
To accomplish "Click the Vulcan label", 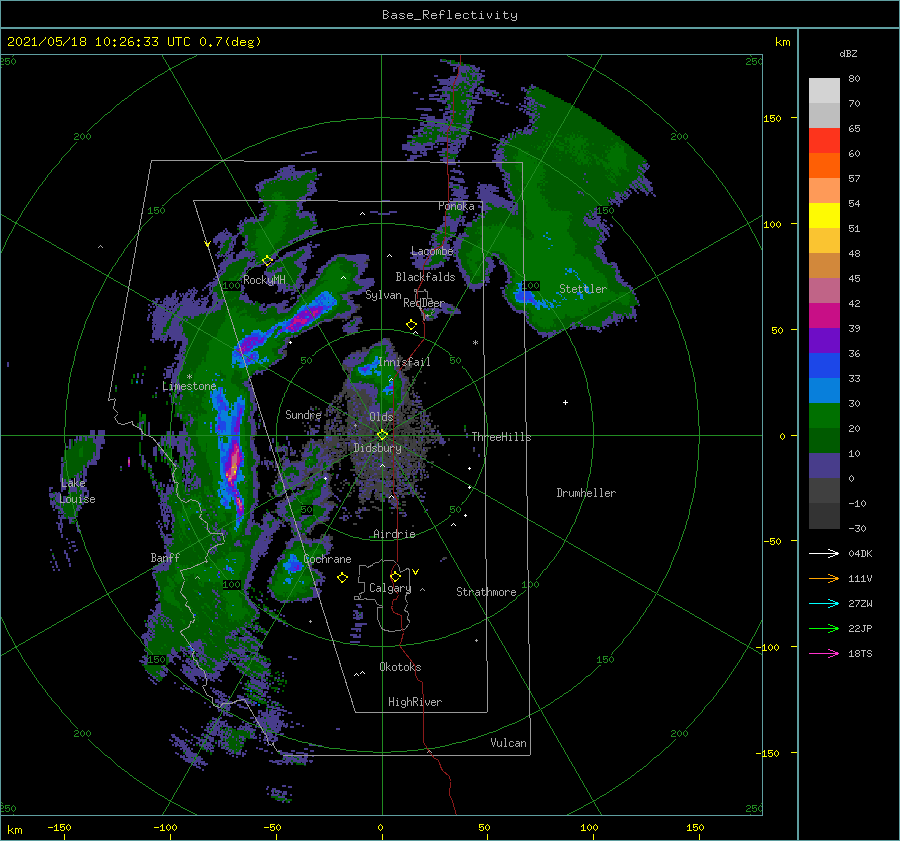I will point(509,743).
